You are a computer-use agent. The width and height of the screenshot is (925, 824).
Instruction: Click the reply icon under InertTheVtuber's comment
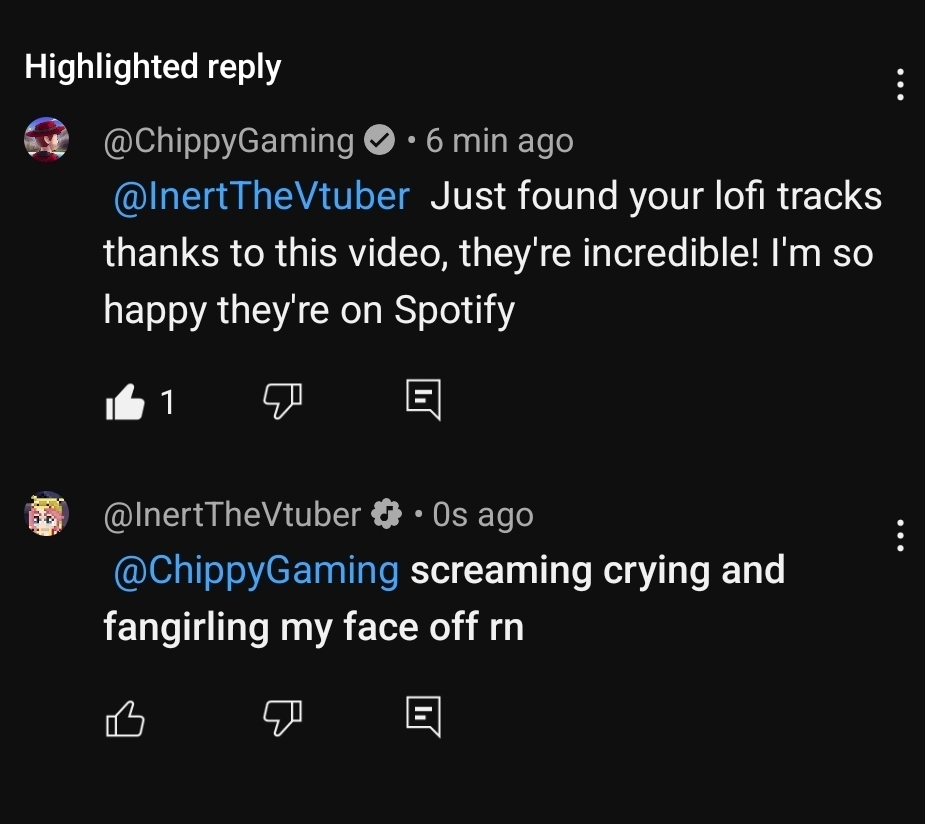[423, 716]
